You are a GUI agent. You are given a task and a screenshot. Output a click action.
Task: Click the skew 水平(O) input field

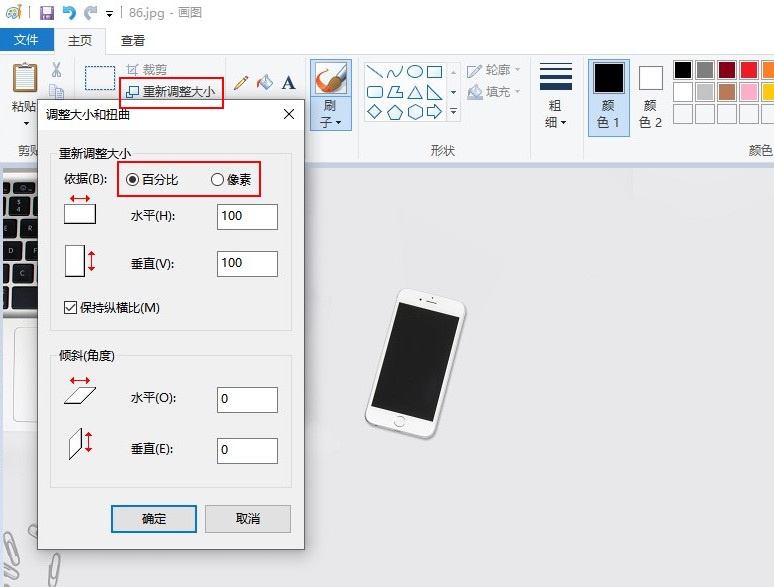tap(247, 399)
